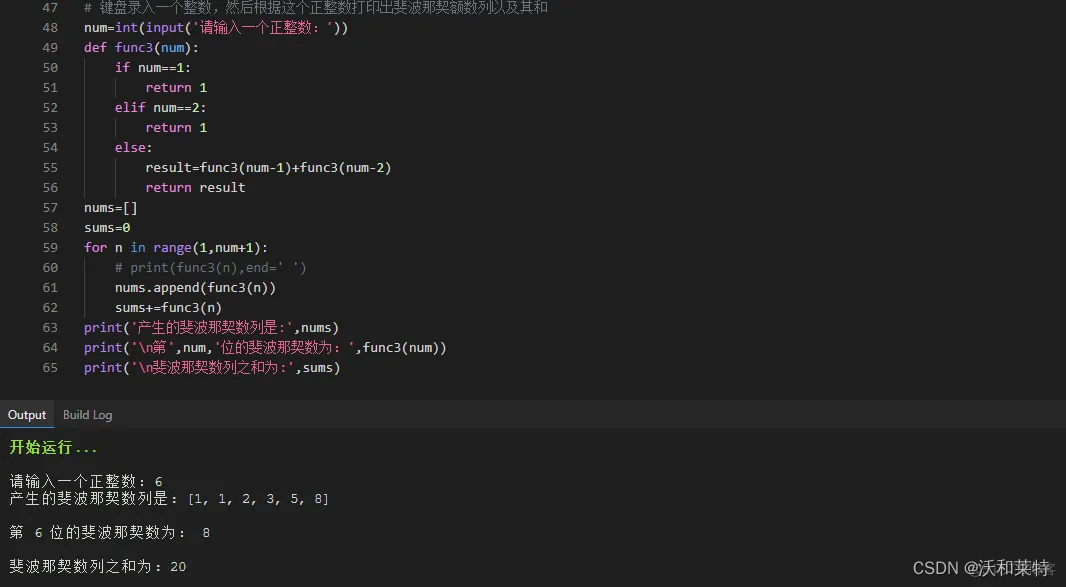Click the 'sums=0' assignment line
The height and width of the screenshot is (587, 1066).
tap(107, 227)
